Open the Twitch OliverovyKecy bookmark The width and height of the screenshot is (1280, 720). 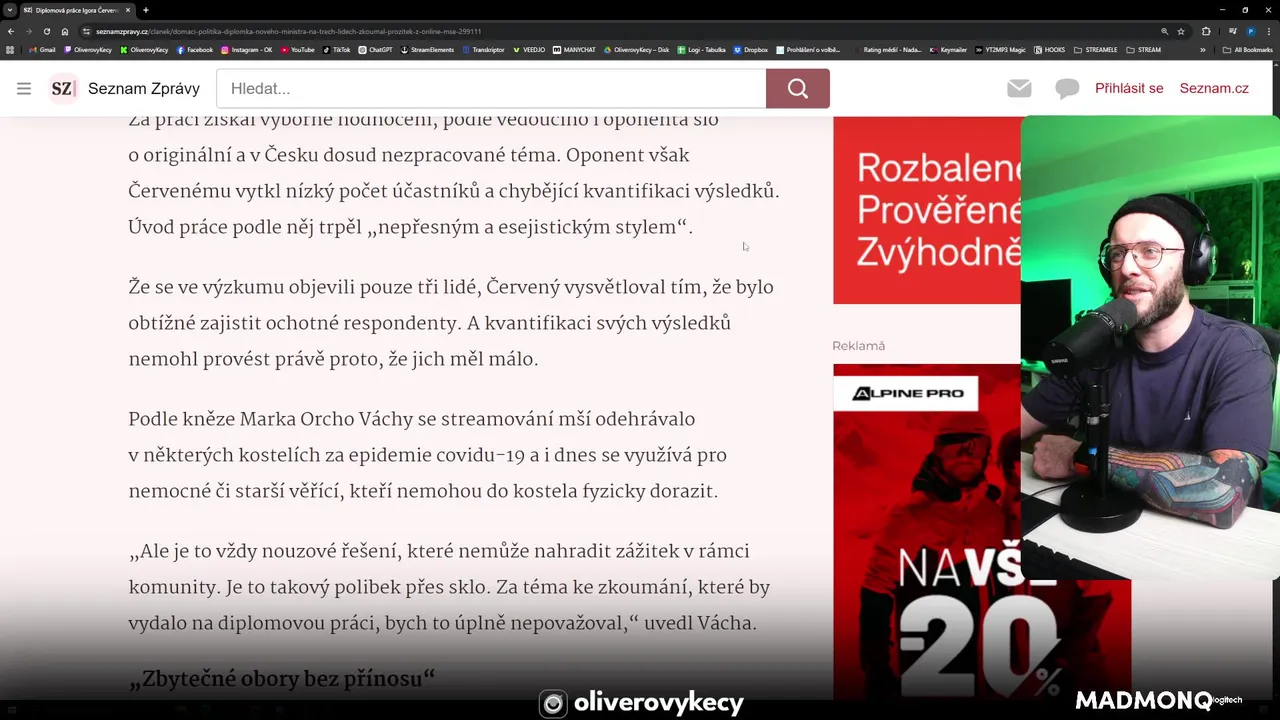(88, 49)
